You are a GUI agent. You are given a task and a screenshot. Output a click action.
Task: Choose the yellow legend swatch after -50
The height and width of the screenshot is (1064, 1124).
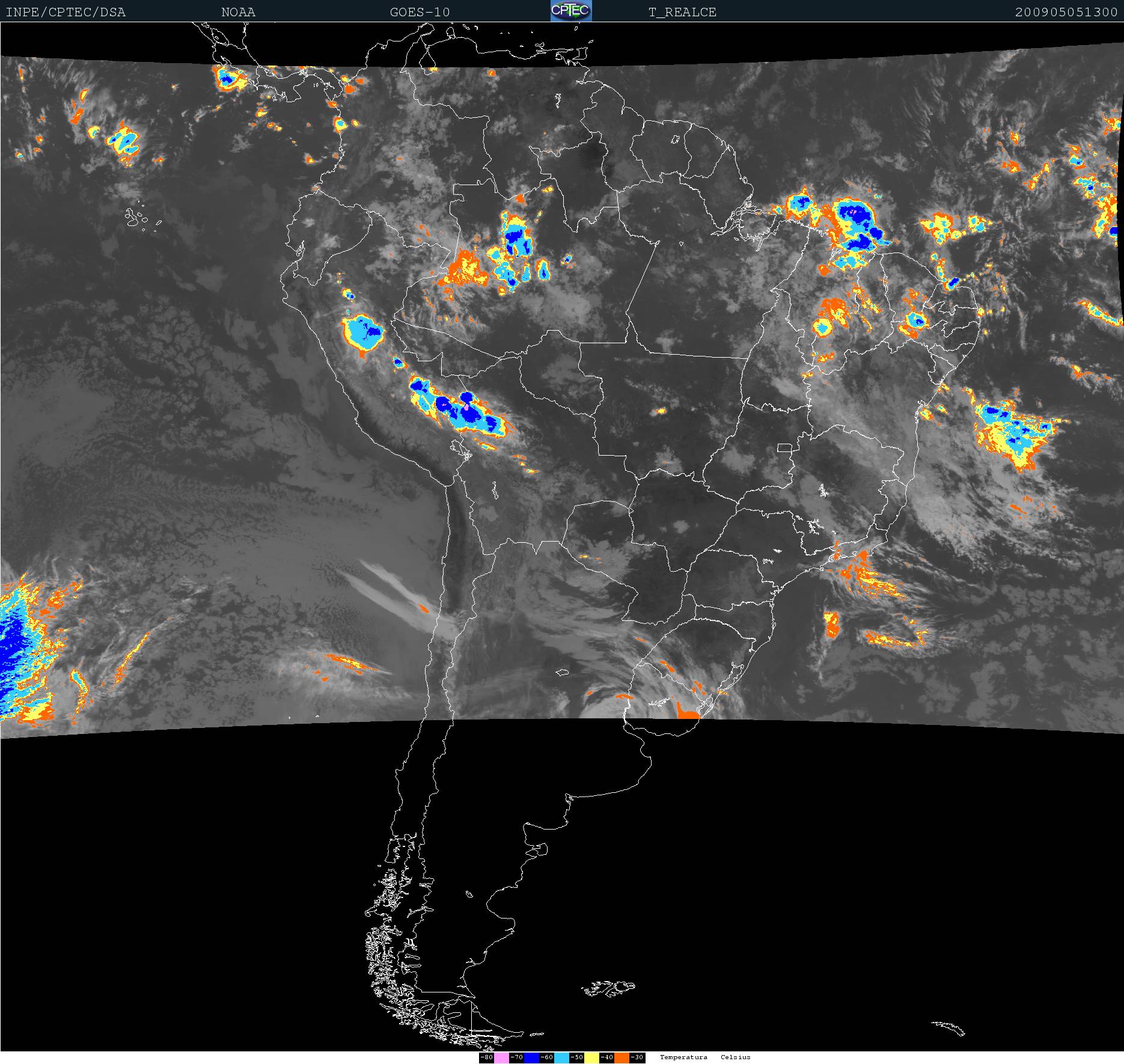click(591, 1057)
